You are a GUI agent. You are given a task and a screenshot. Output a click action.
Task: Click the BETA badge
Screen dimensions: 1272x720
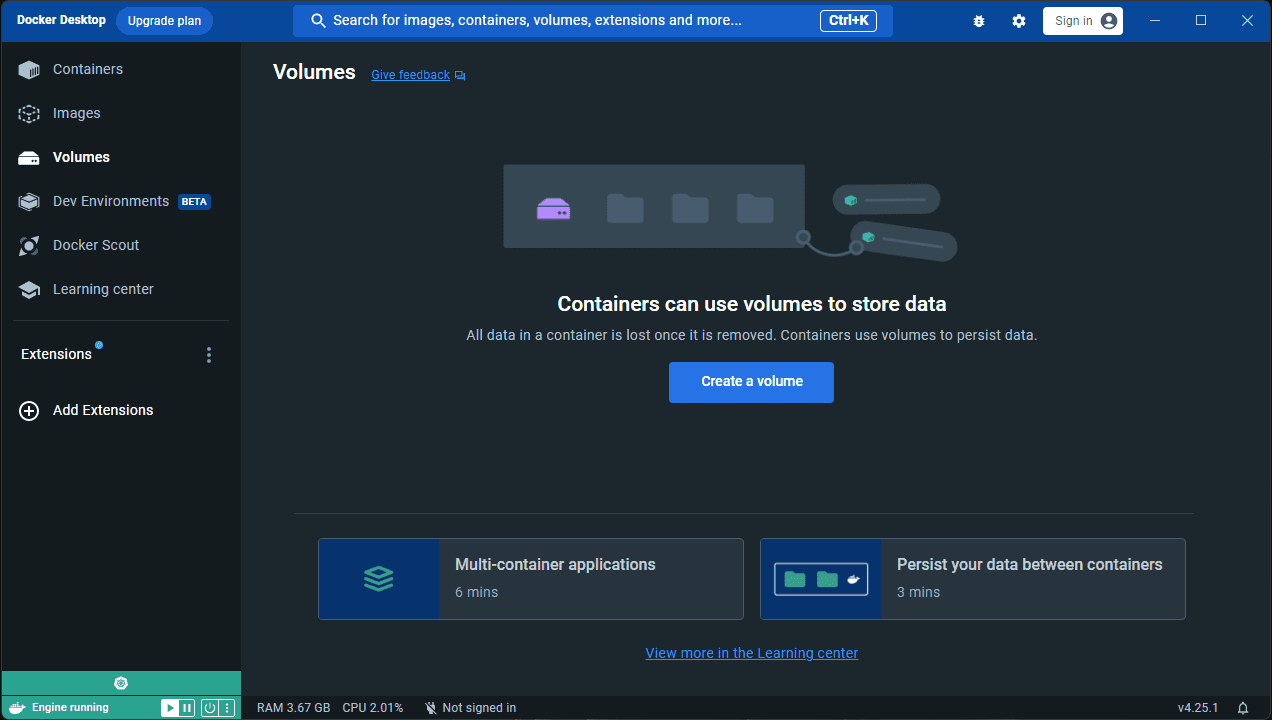pos(194,202)
